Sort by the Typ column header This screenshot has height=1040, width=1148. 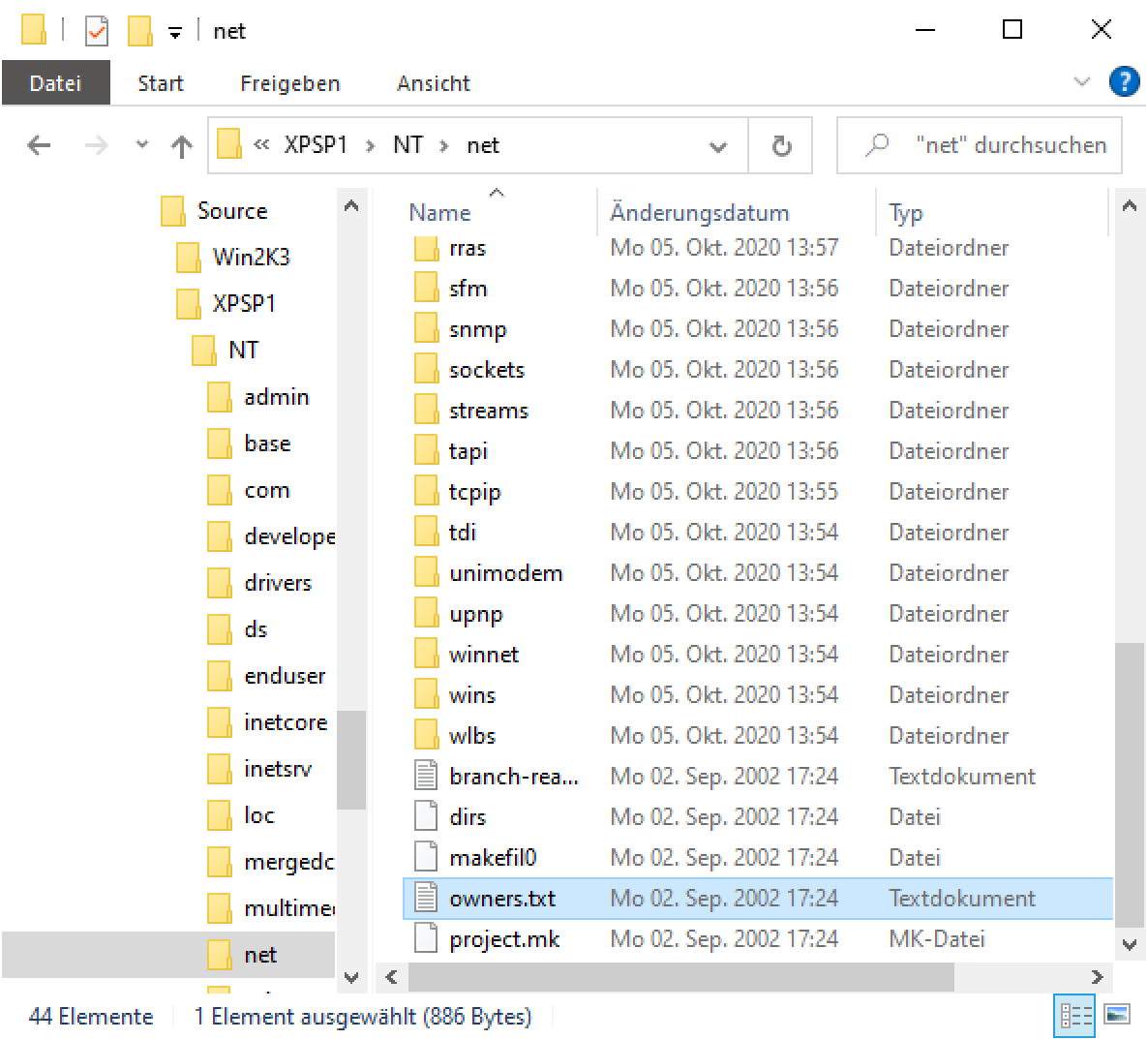(x=906, y=212)
